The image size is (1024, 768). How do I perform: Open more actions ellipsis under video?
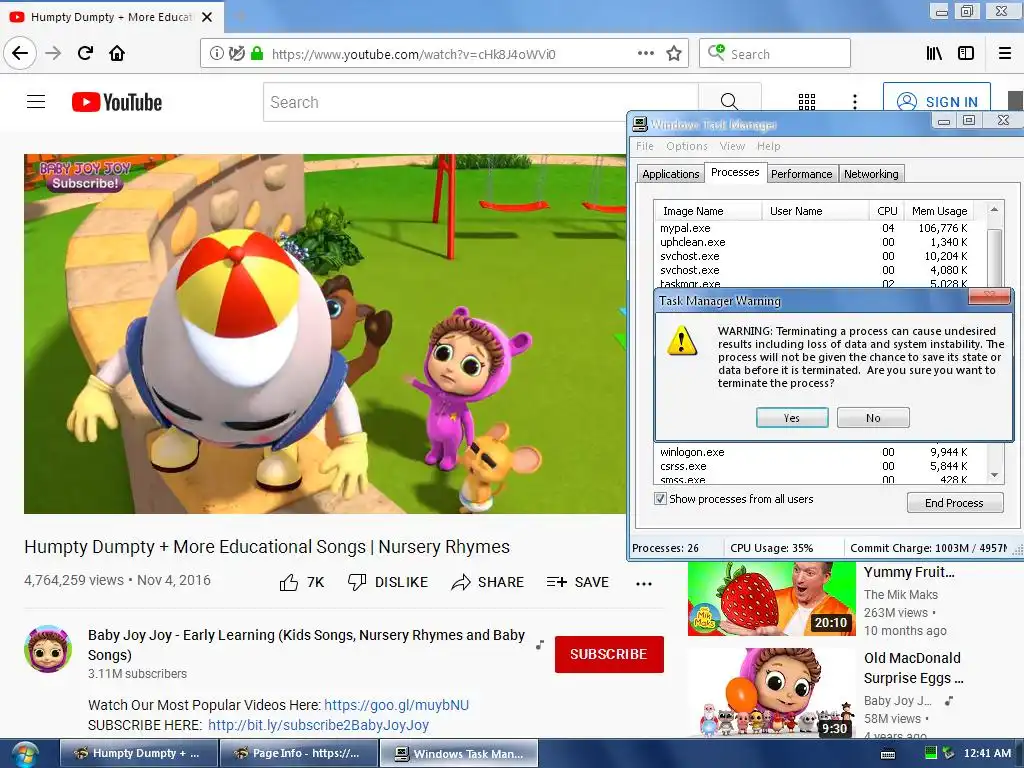644,584
